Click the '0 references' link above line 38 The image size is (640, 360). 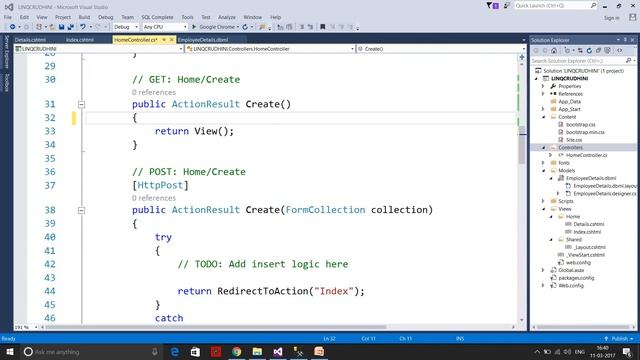click(153, 198)
